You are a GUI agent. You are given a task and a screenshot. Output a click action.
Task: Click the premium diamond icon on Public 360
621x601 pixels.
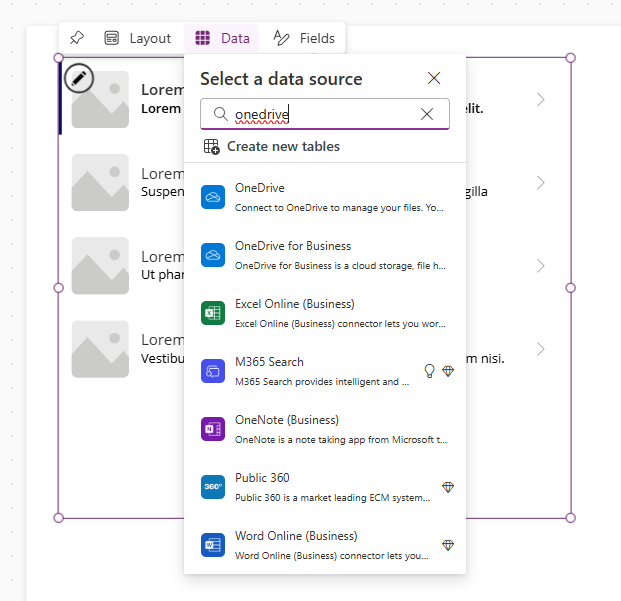(448, 487)
